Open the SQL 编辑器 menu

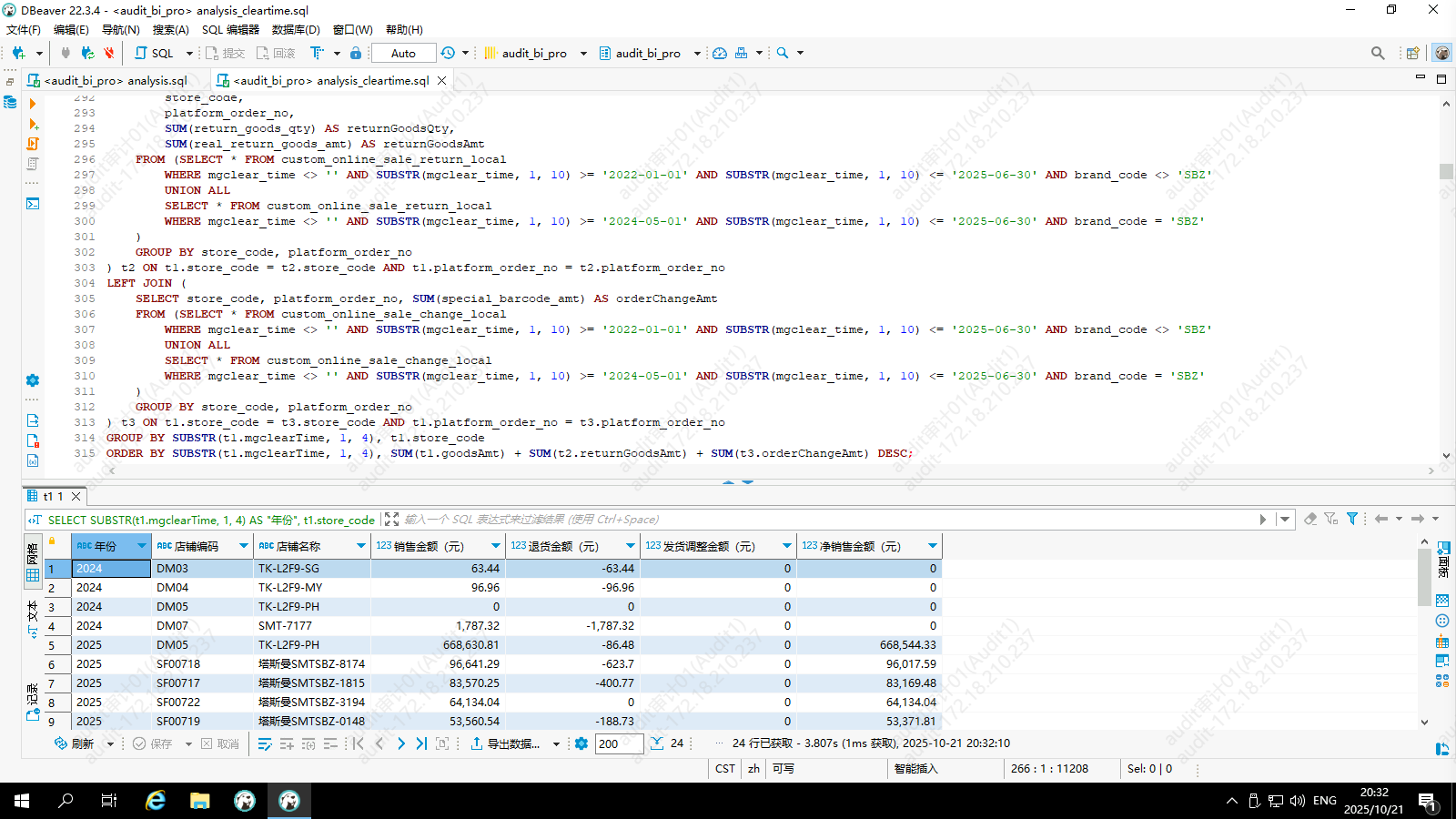[x=230, y=29]
